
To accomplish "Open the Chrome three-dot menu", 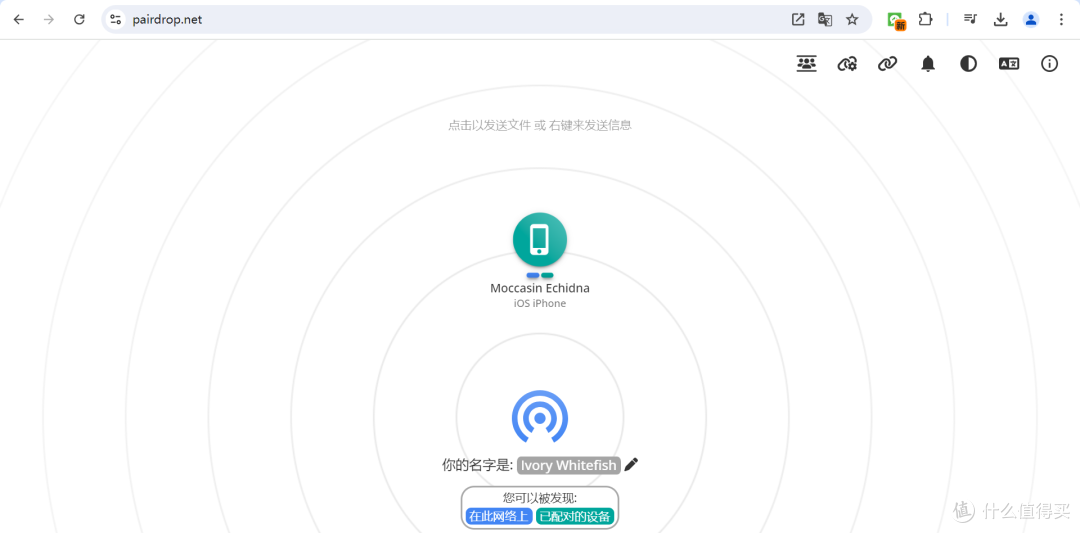I will 1061,19.
